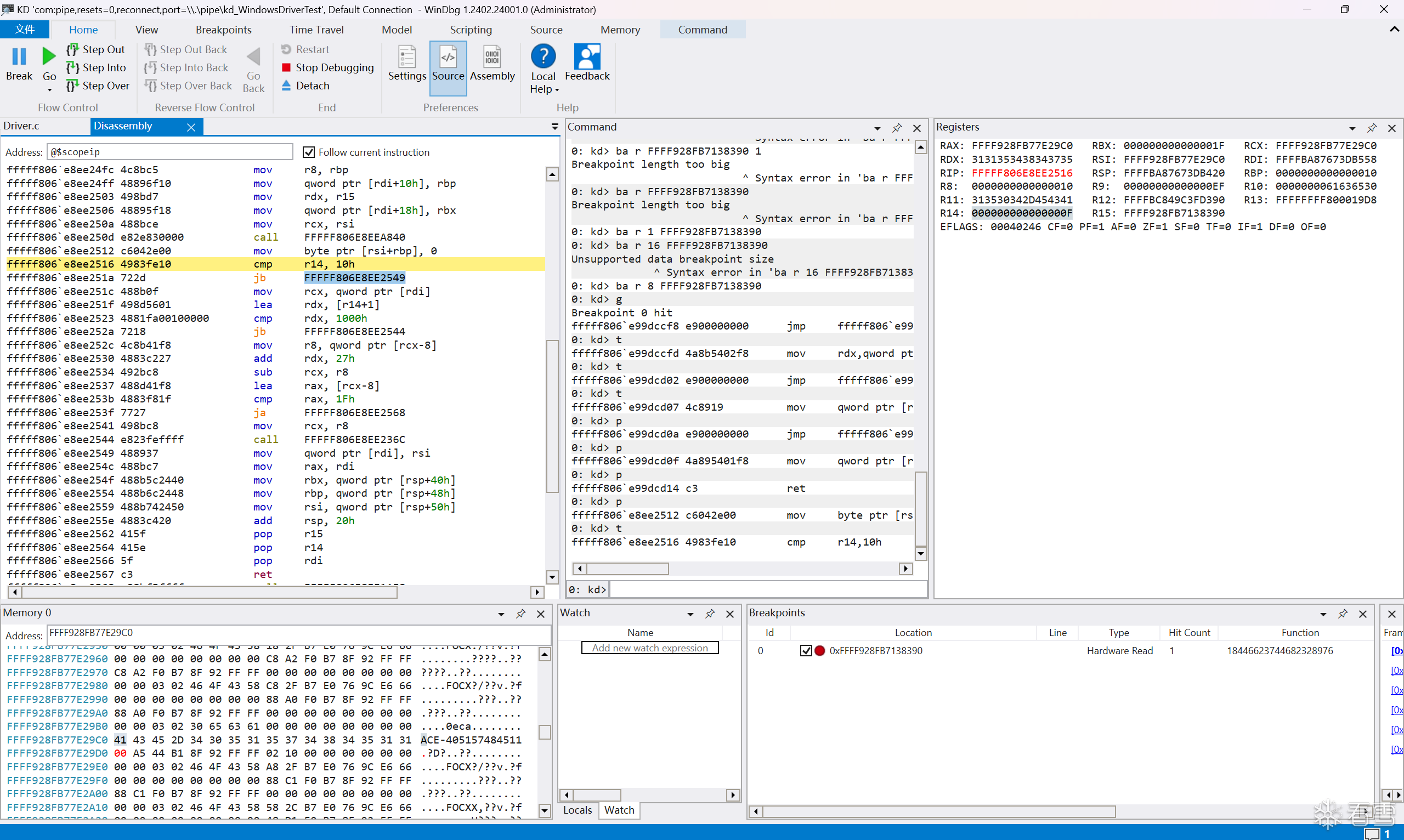Screen dimensions: 1404x840
Task: Toggle Follow current instruction checkbox
Action: tap(309, 152)
